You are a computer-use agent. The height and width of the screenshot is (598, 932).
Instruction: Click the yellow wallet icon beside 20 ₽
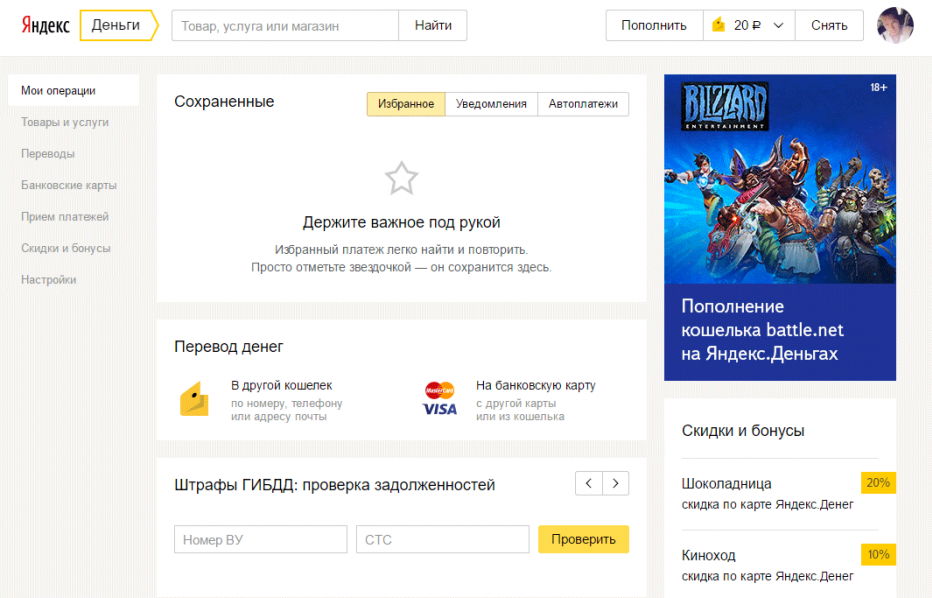pyautogui.click(x=719, y=25)
